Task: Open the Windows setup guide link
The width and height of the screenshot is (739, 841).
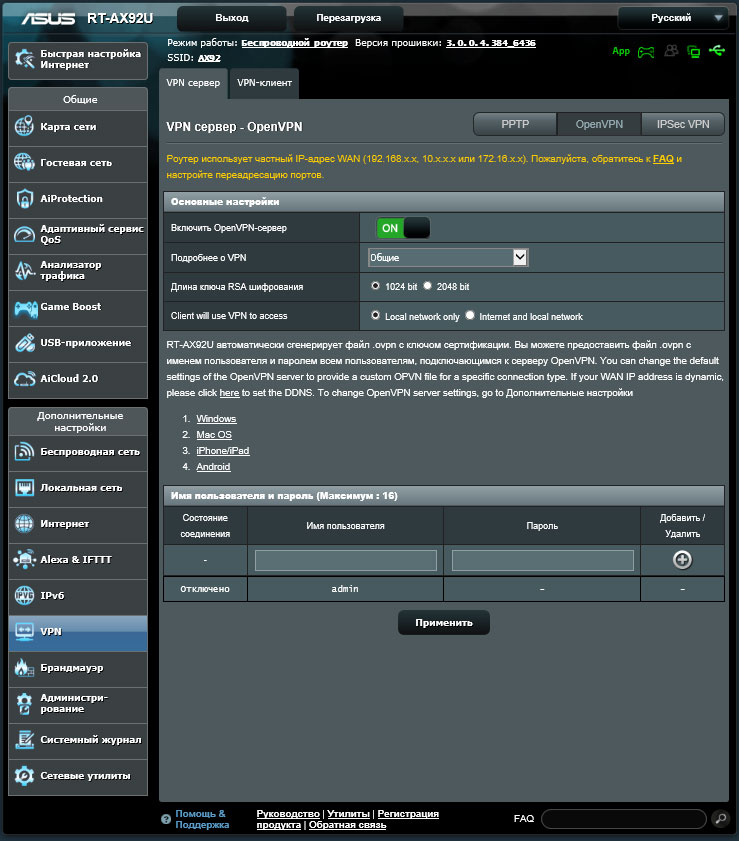Action: pos(216,419)
